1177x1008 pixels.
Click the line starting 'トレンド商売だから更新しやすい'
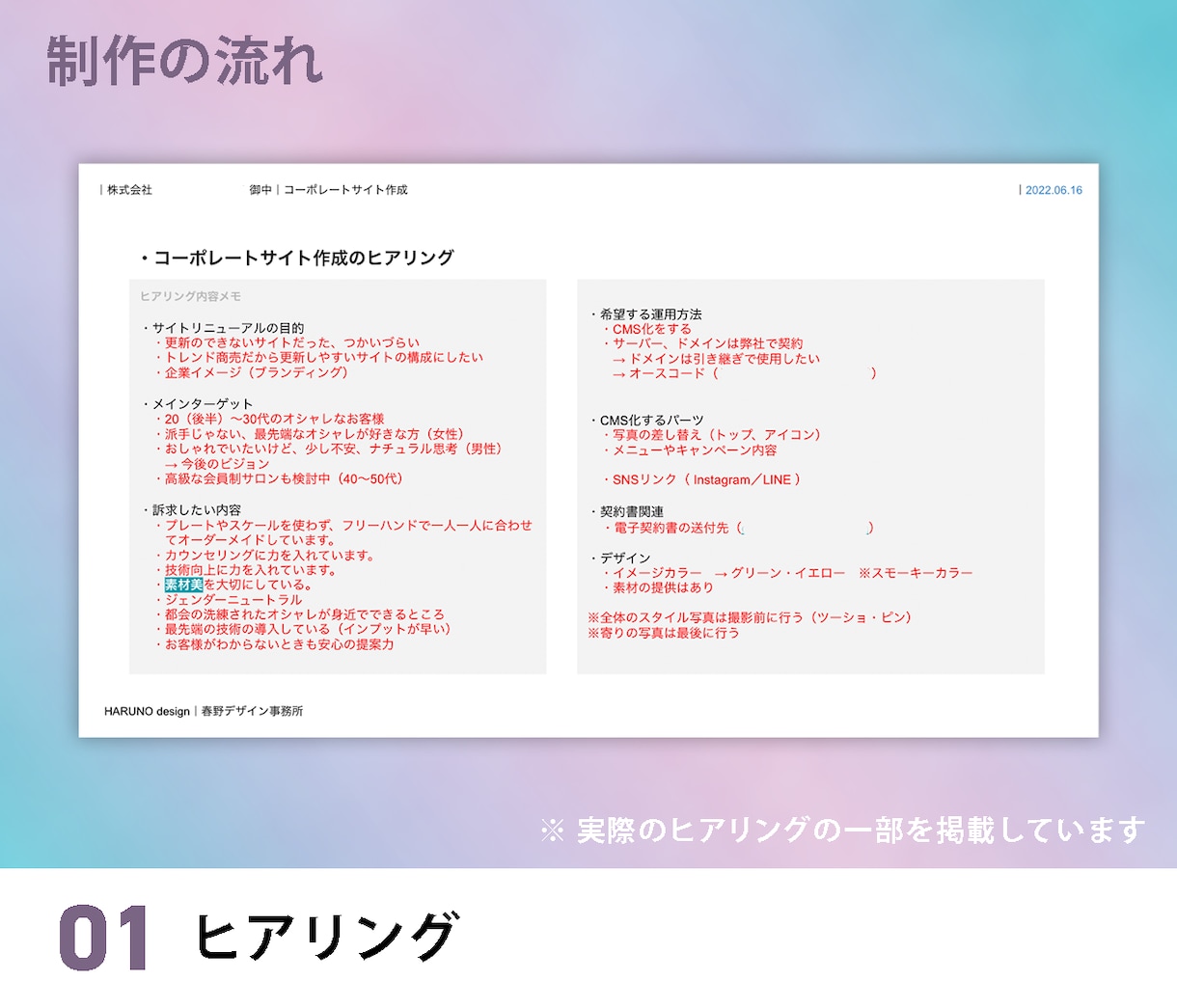tap(324, 357)
